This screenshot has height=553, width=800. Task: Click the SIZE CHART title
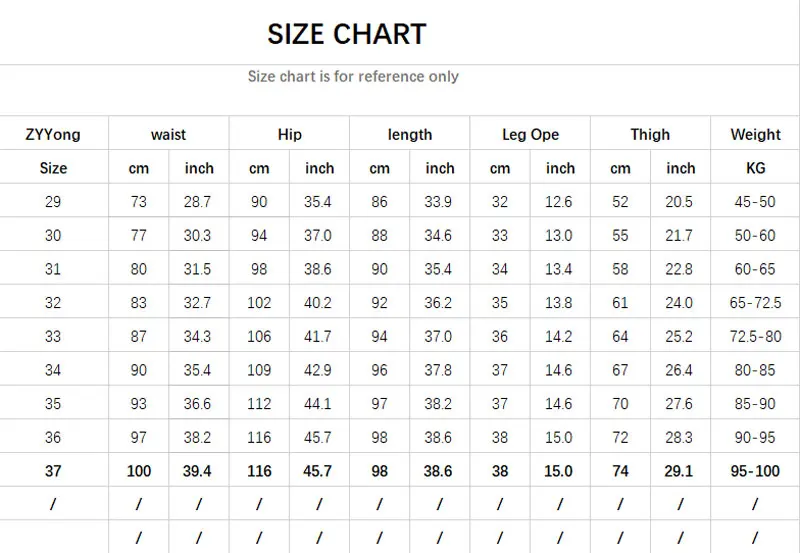click(346, 34)
